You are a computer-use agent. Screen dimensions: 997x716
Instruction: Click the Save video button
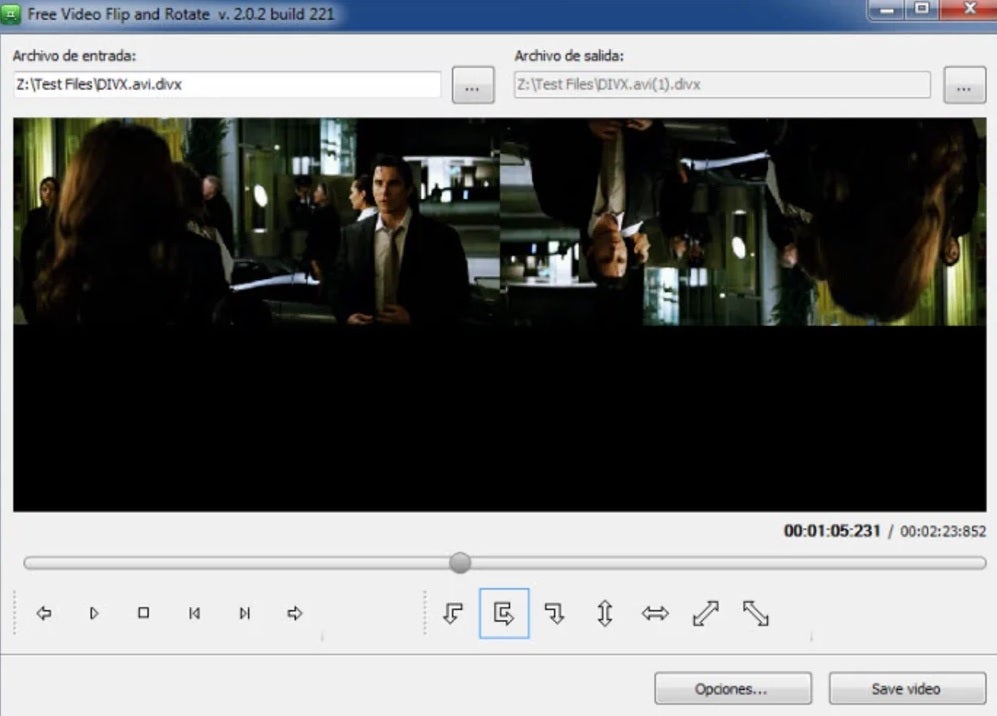(x=905, y=689)
